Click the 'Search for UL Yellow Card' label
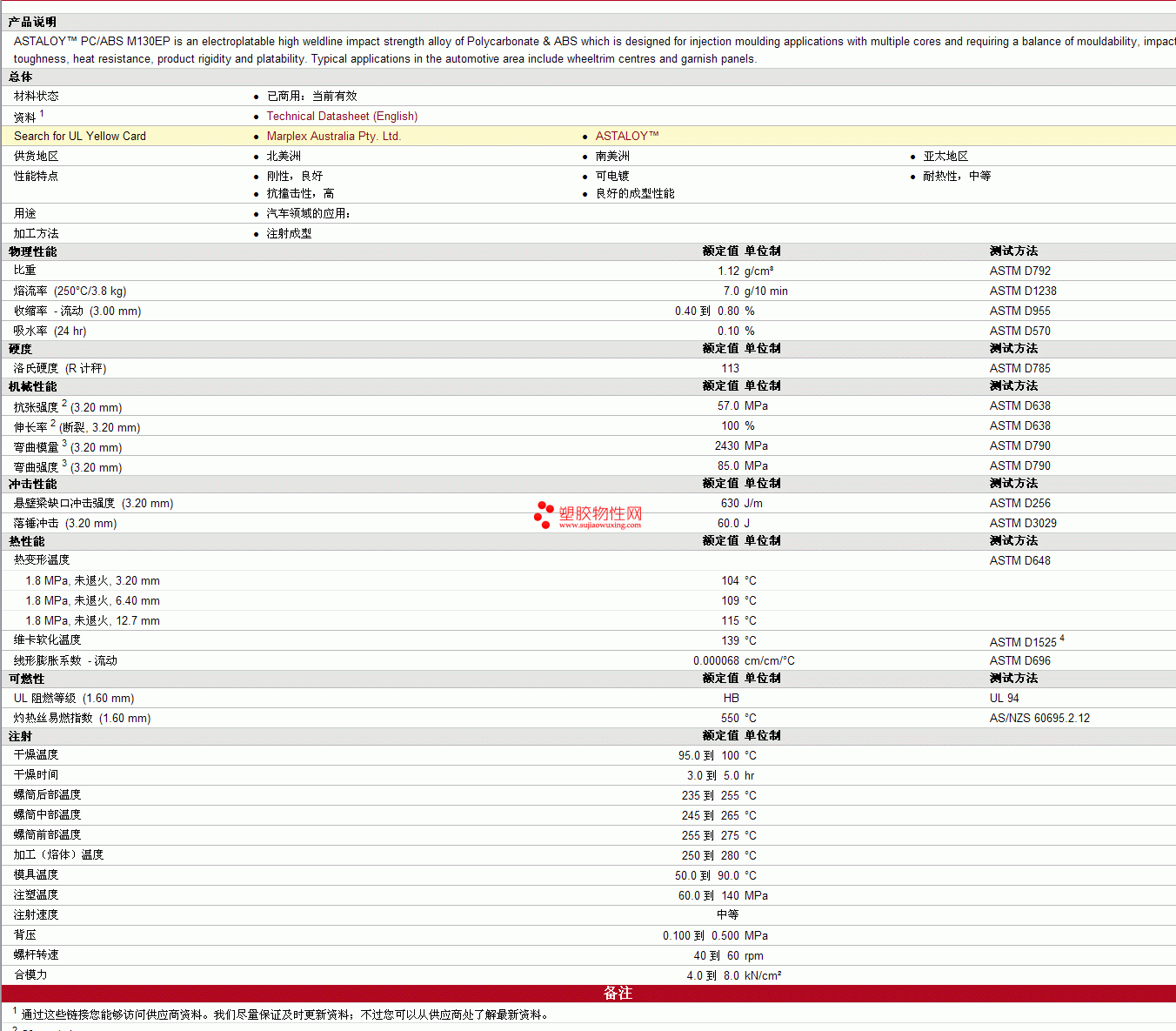Viewport: 1176px width, 1031px height. click(80, 136)
